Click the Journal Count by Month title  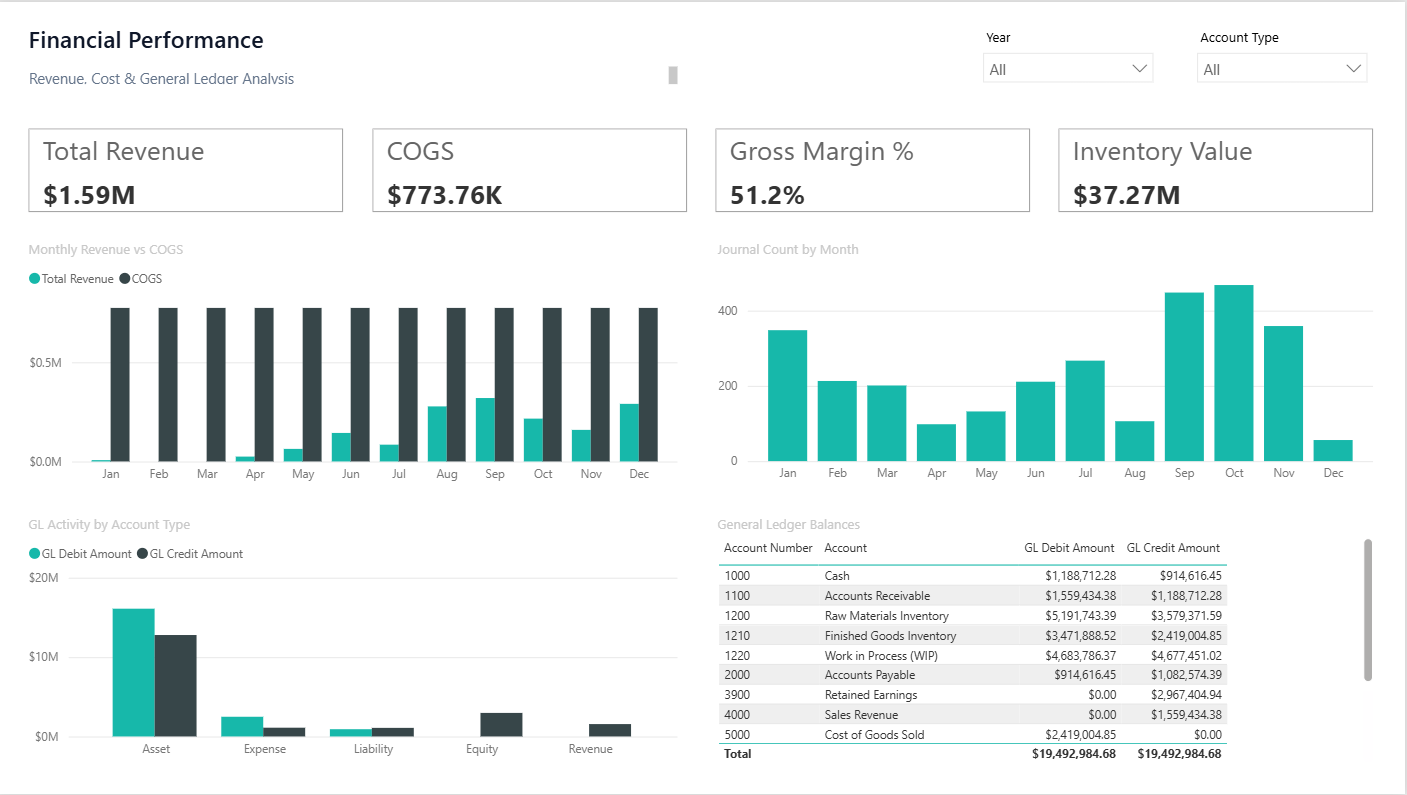pyautogui.click(x=788, y=250)
